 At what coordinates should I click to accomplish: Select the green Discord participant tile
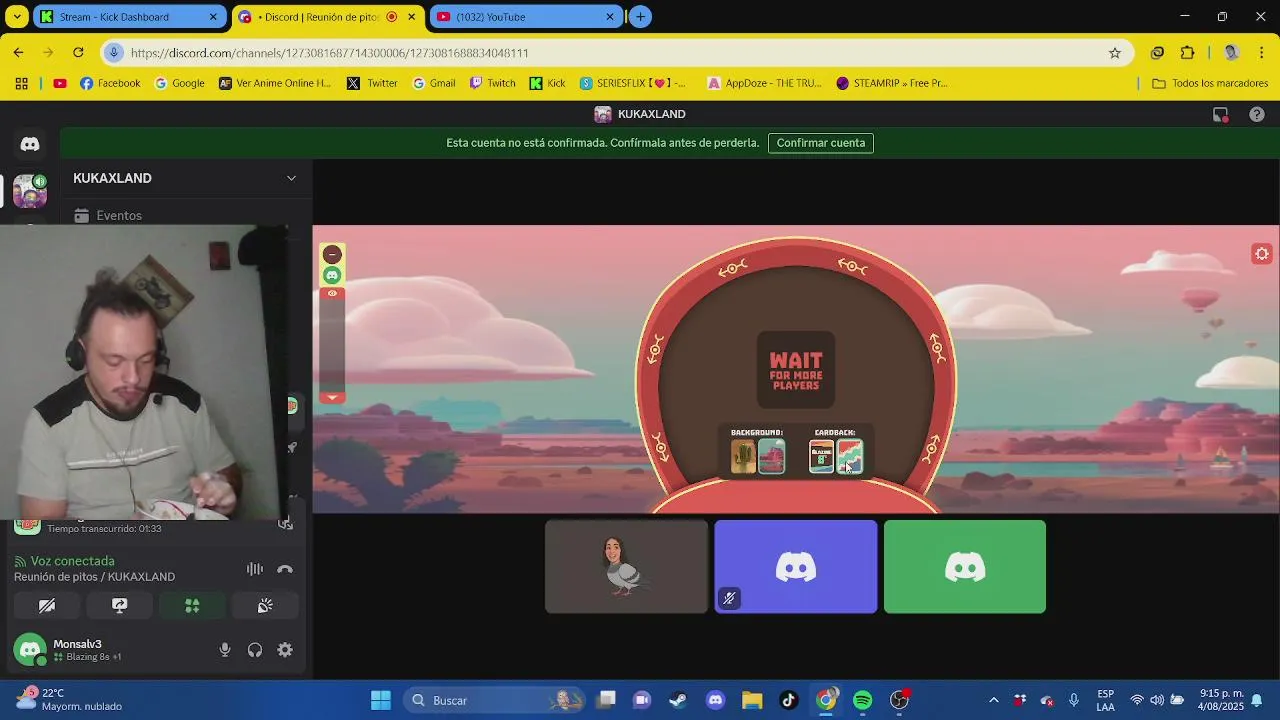click(x=965, y=566)
